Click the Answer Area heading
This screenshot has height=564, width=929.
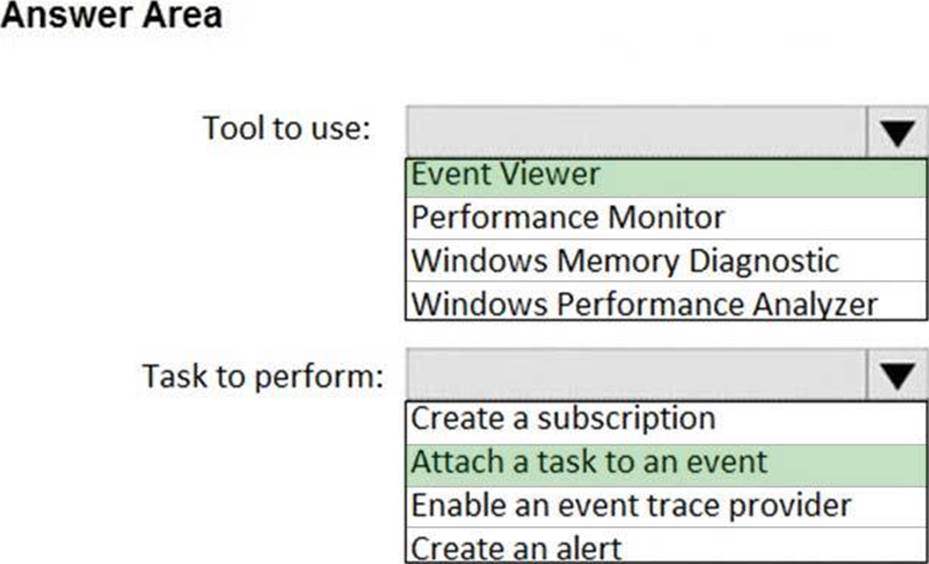point(111,17)
